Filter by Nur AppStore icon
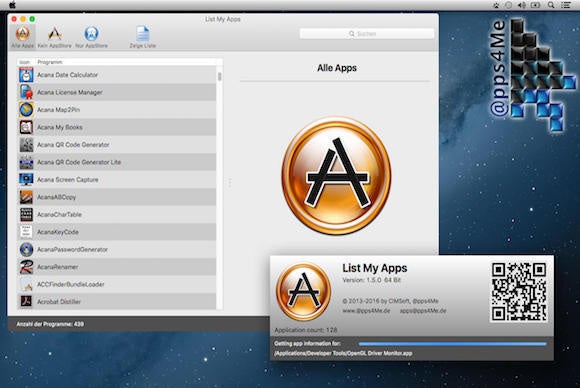This screenshot has height=388, width=580. click(x=91, y=36)
